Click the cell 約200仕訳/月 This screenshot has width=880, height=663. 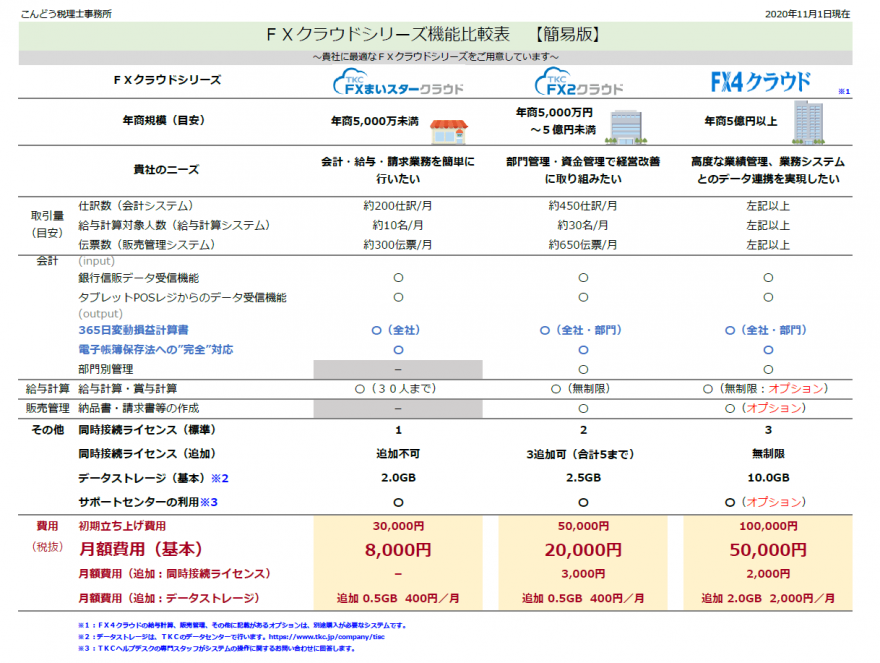pos(398,206)
